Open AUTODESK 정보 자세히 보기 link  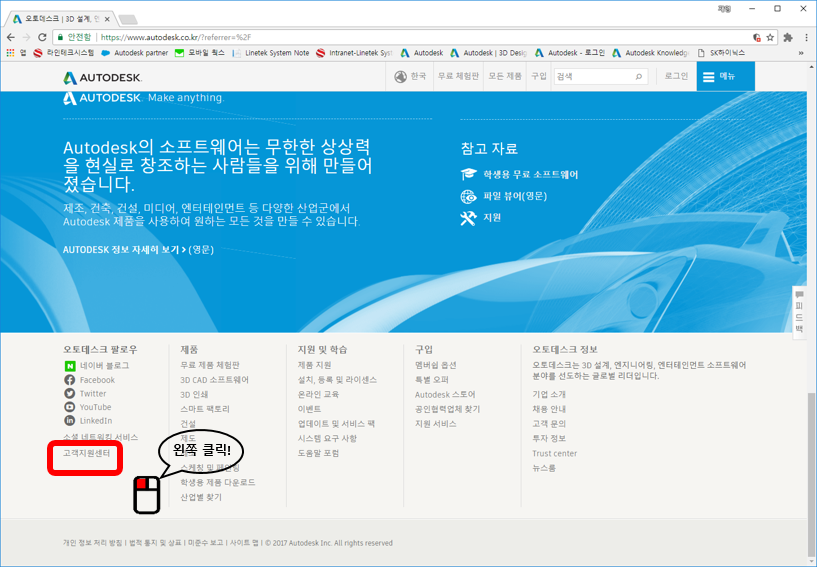tap(138, 250)
